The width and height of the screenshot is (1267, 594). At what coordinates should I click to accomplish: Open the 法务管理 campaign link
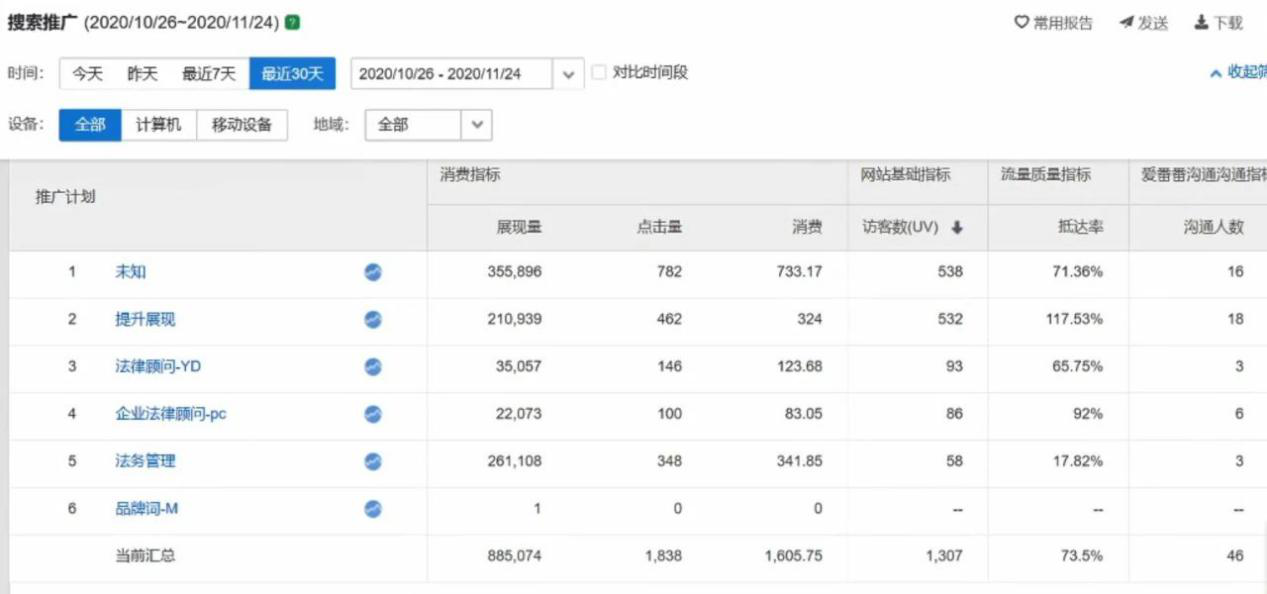(x=145, y=461)
